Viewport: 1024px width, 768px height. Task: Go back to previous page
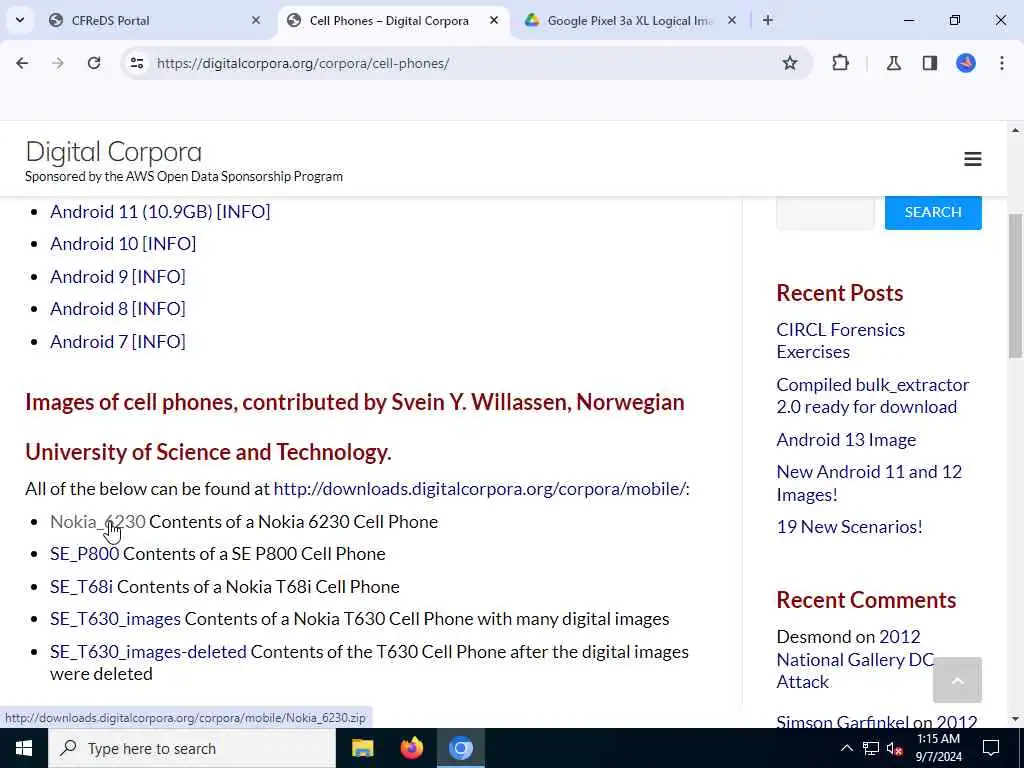coord(22,63)
